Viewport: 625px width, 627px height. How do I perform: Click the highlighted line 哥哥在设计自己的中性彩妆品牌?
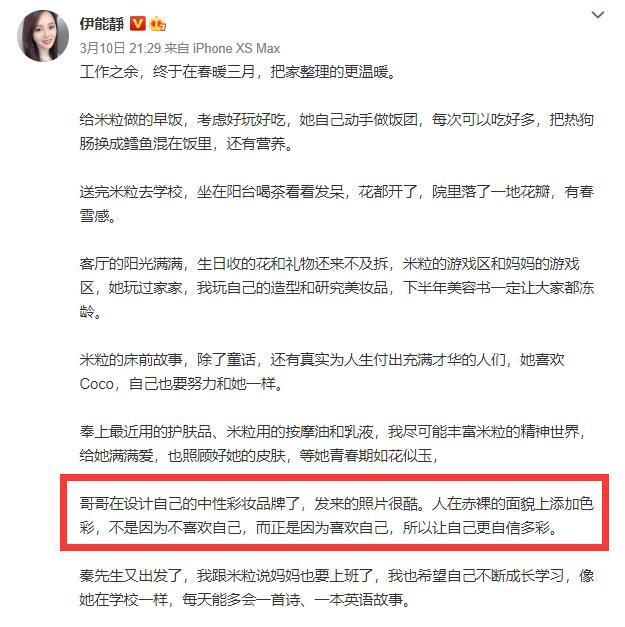tap(336, 504)
